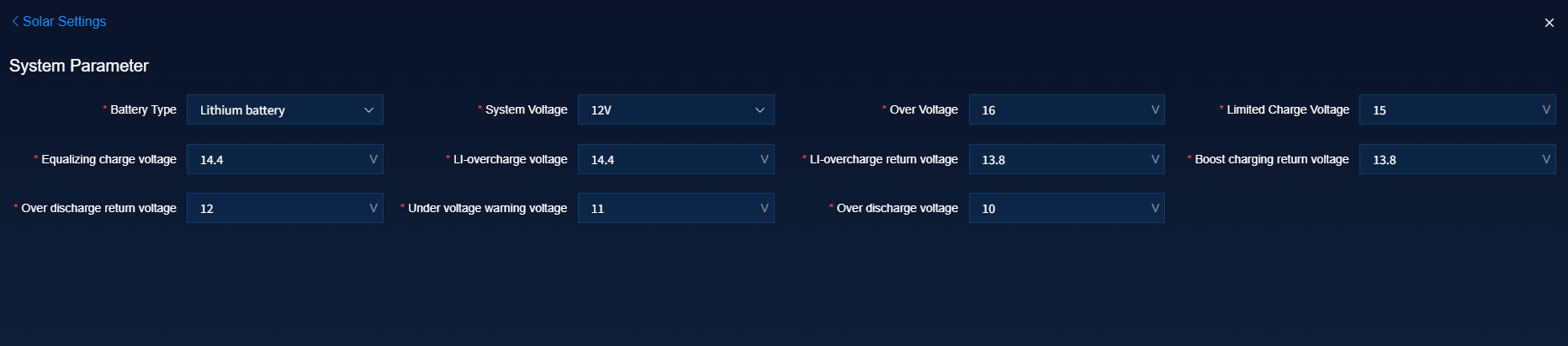Click the LI-overcharge return voltage field
The width and height of the screenshot is (1568, 346).
tap(1057, 159)
